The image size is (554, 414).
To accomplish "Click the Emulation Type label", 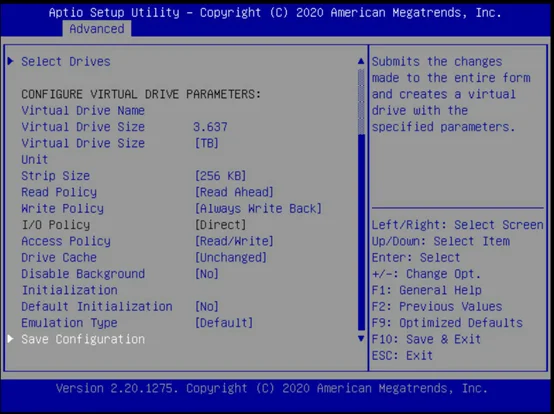I will point(69,323).
